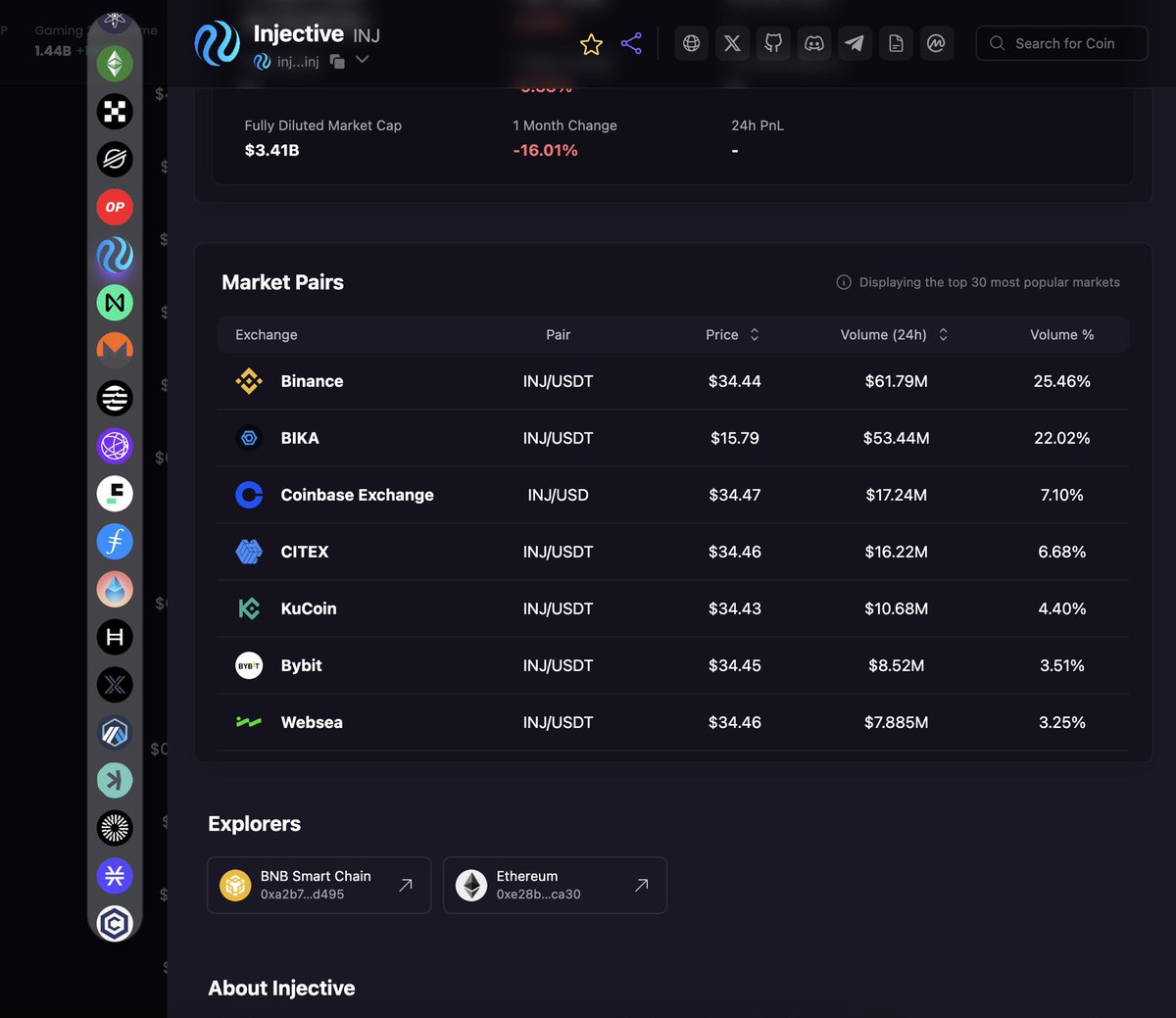This screenshot has width=1176, height=1018.
Task: Open the BNB Smart Chain explorer
Action: pos(318,885)
